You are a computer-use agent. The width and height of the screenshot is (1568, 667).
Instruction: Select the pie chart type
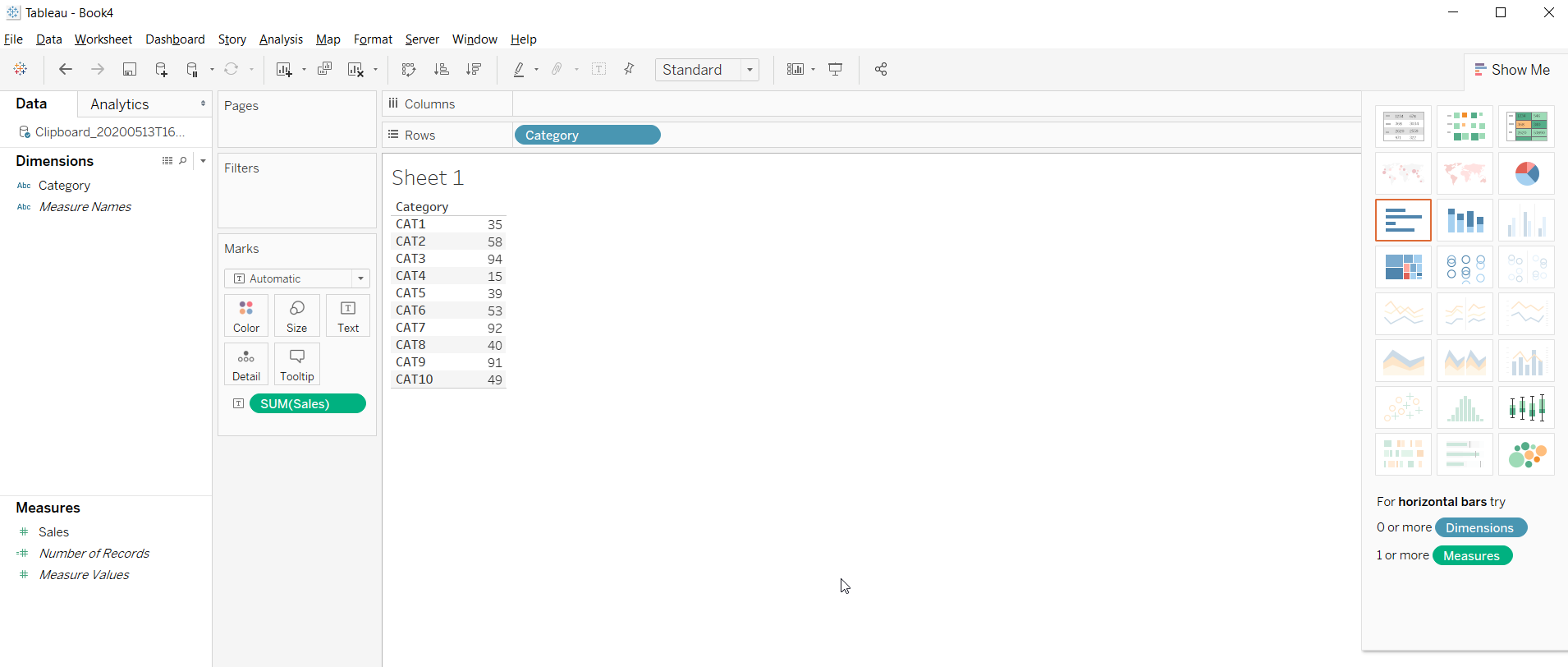1527,173
